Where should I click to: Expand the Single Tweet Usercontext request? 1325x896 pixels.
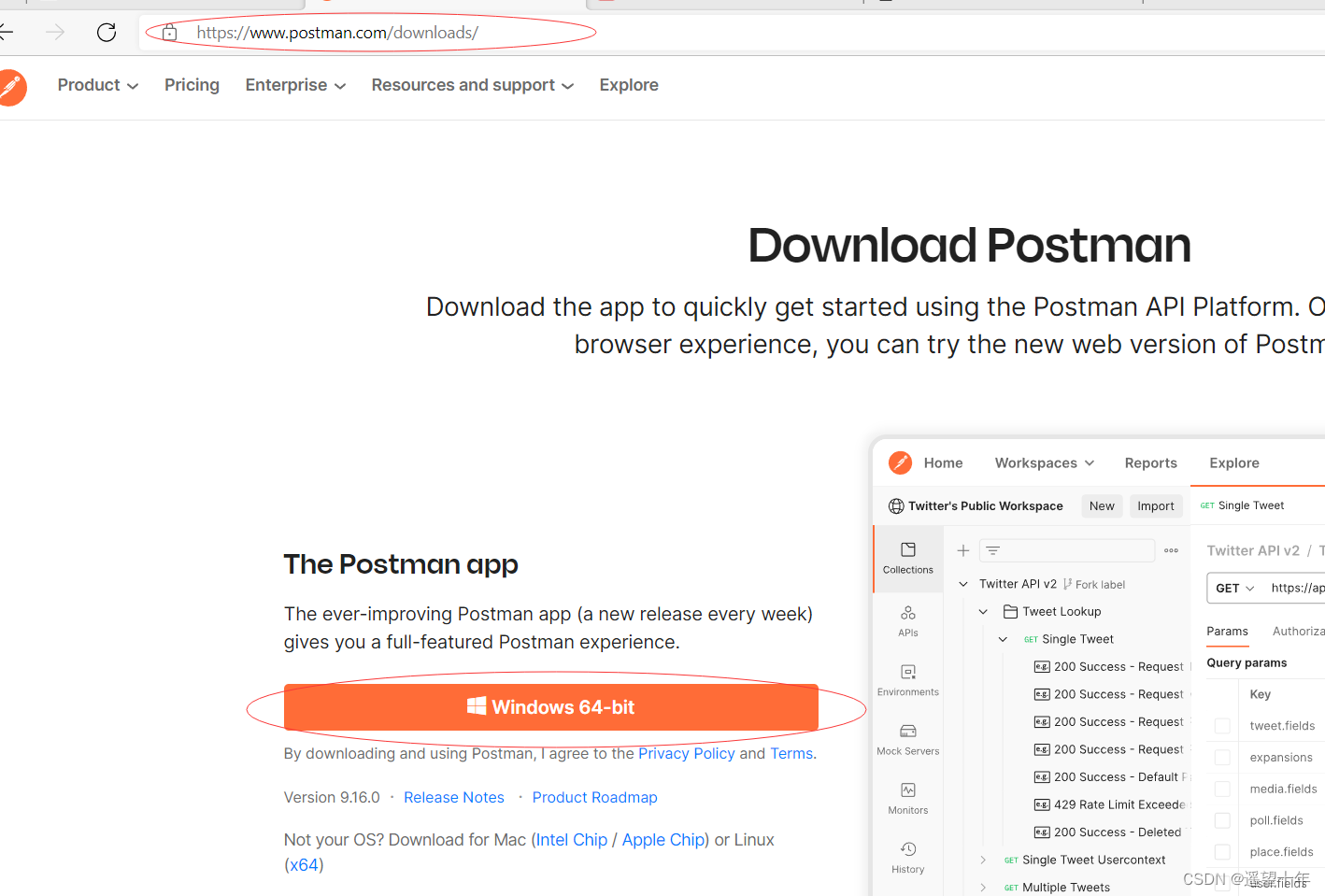pyautogui.click(x=983, y=860)
